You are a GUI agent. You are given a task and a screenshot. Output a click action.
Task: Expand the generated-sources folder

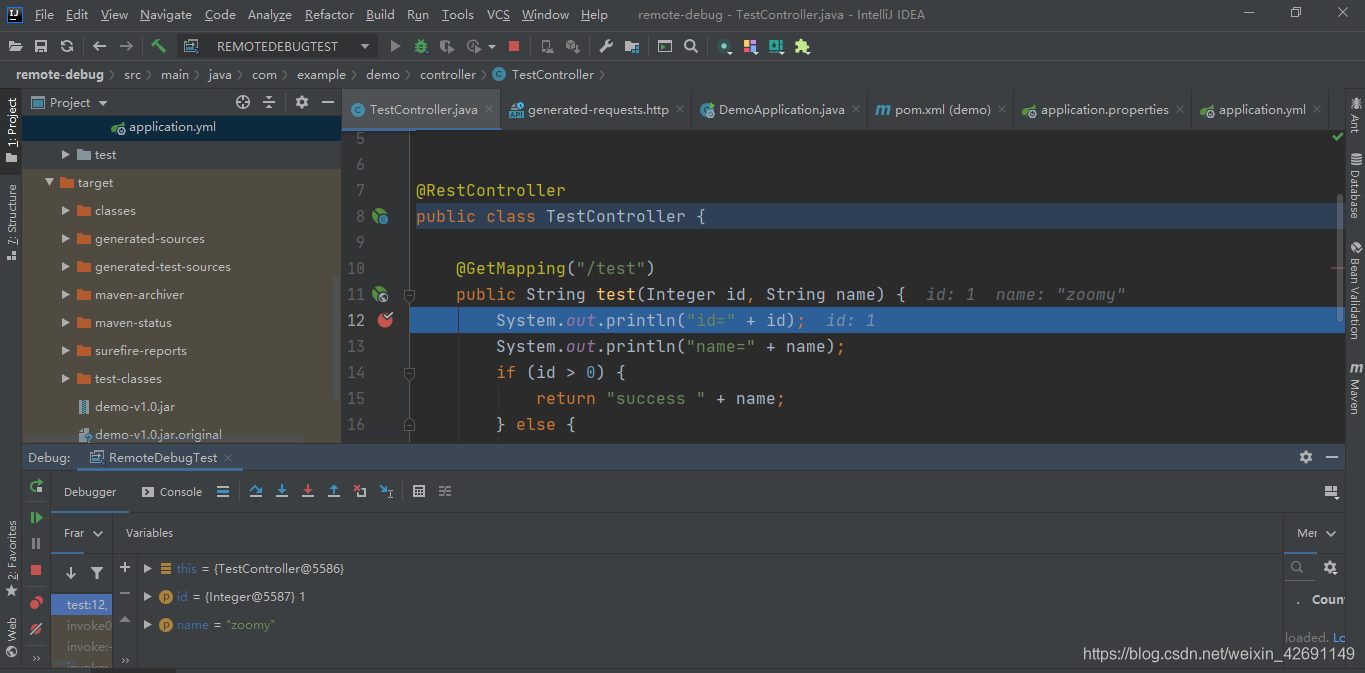pos(66,239)
